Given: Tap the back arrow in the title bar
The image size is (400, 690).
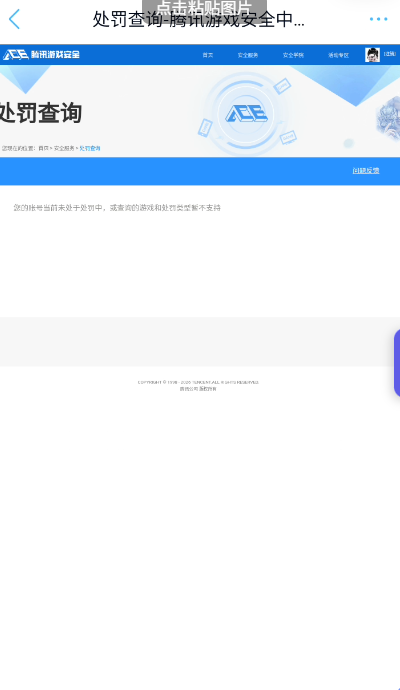Looking at the screenshot, I should (14, 19).
